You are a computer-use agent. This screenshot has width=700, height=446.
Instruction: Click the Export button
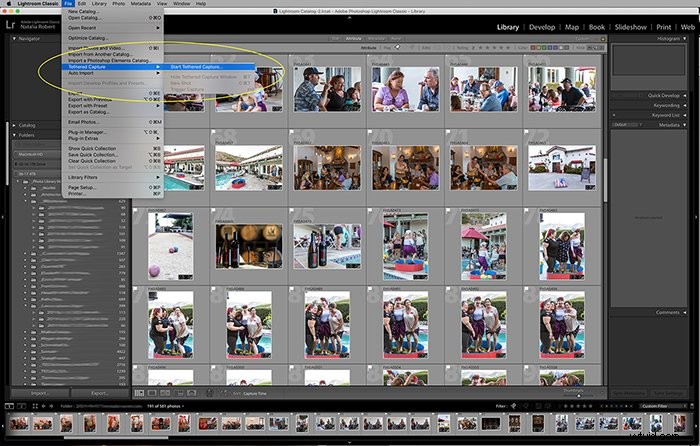click(x=100, y=393)
